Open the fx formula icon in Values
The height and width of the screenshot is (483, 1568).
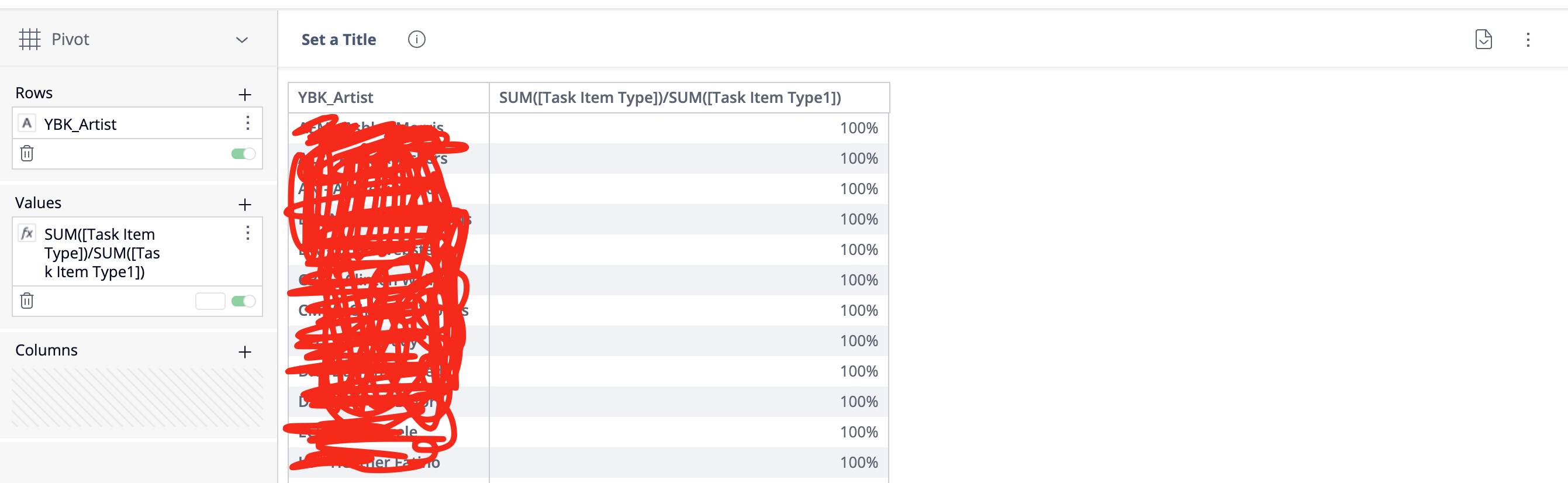click(27, 233)
